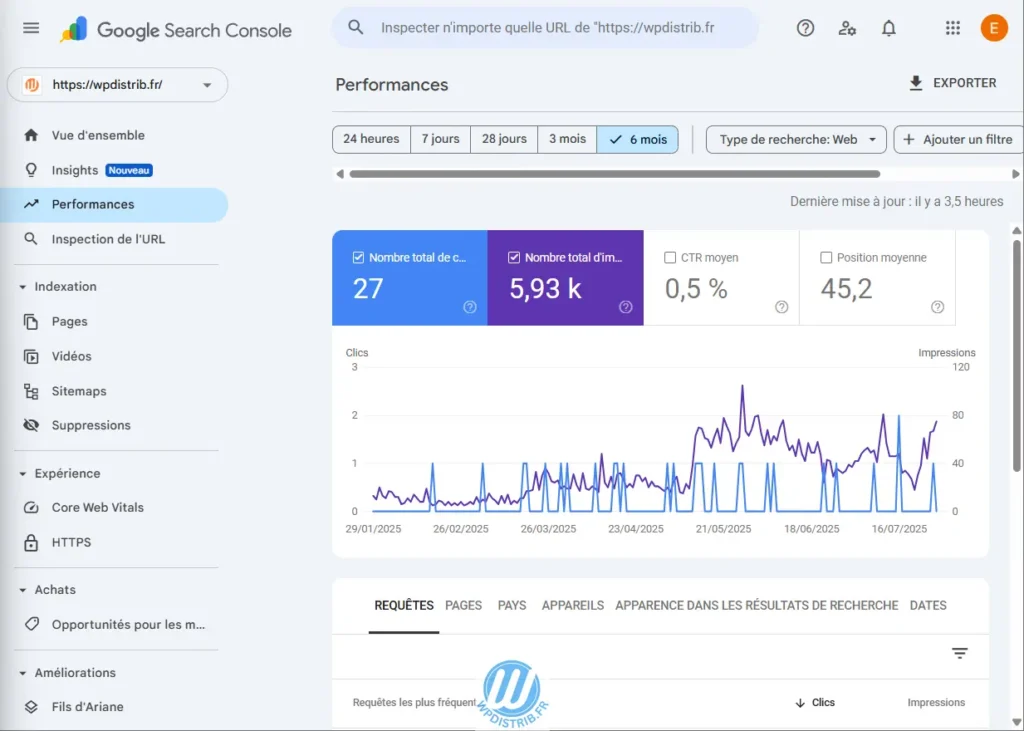The image size is (1024, 731).
Task: Sort table by Clics column
Action: [815, 702]
